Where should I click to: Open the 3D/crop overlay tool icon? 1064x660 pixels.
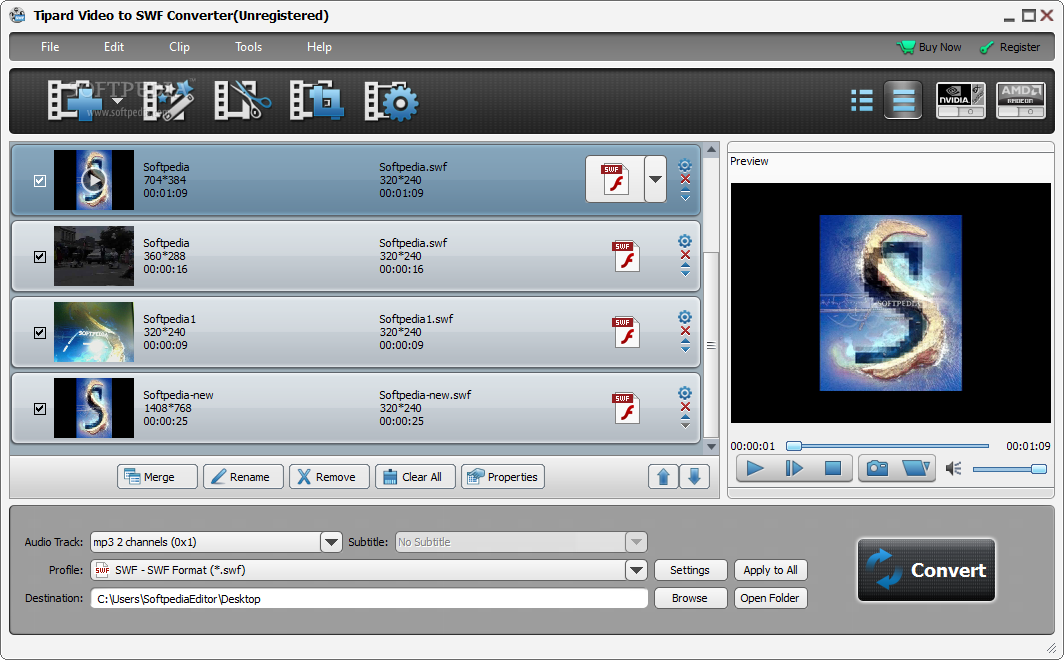coord(316,101)
